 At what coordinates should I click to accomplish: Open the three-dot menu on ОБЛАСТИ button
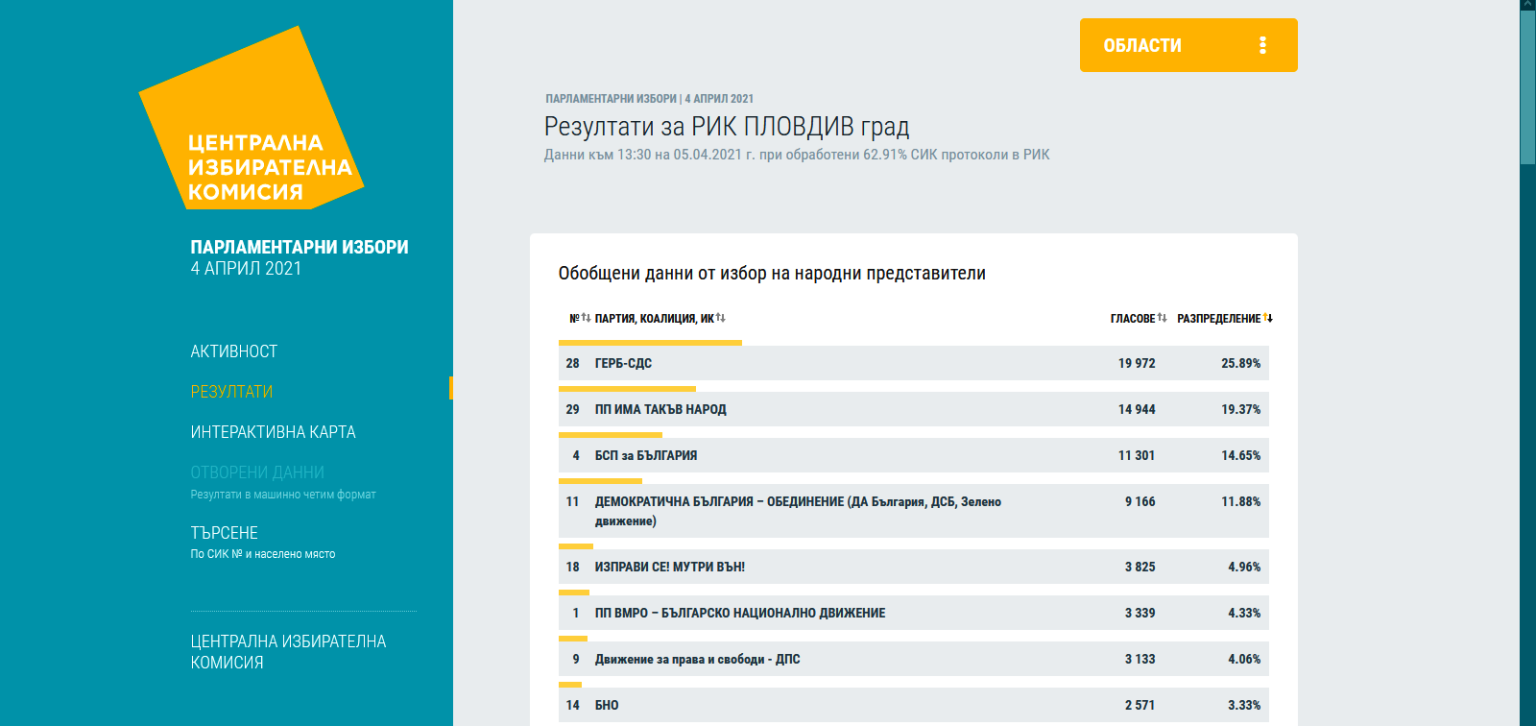tap(1263, 45)
